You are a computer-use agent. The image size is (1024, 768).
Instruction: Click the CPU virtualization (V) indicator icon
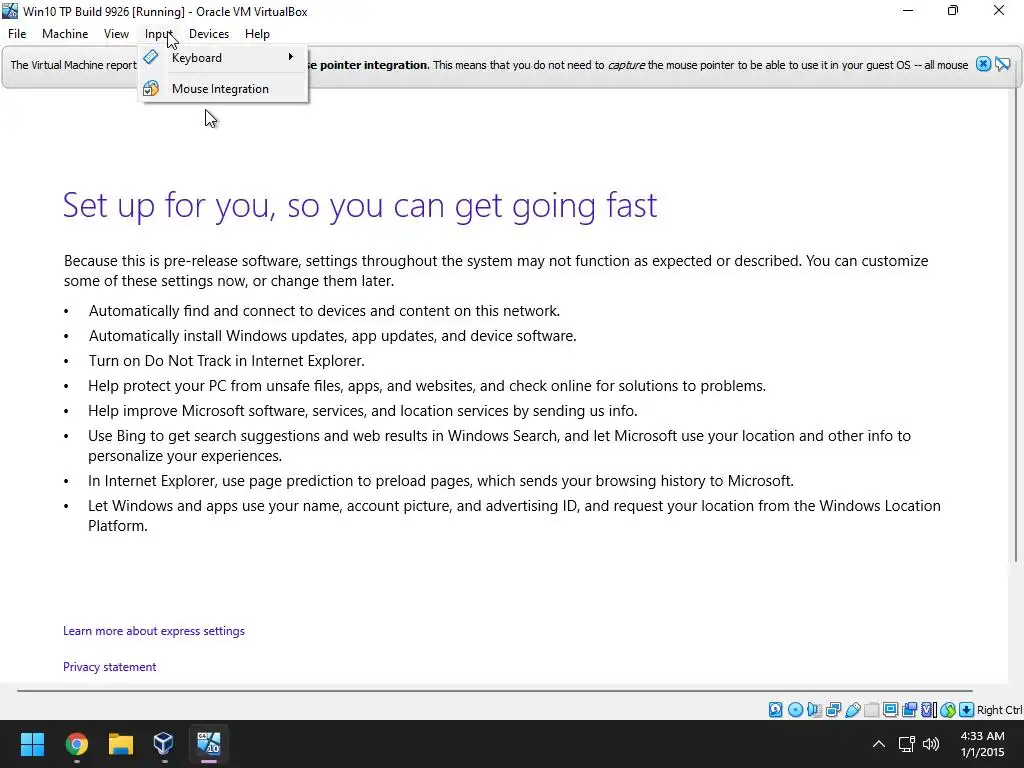pyautogui.click(x=928, y=710)
